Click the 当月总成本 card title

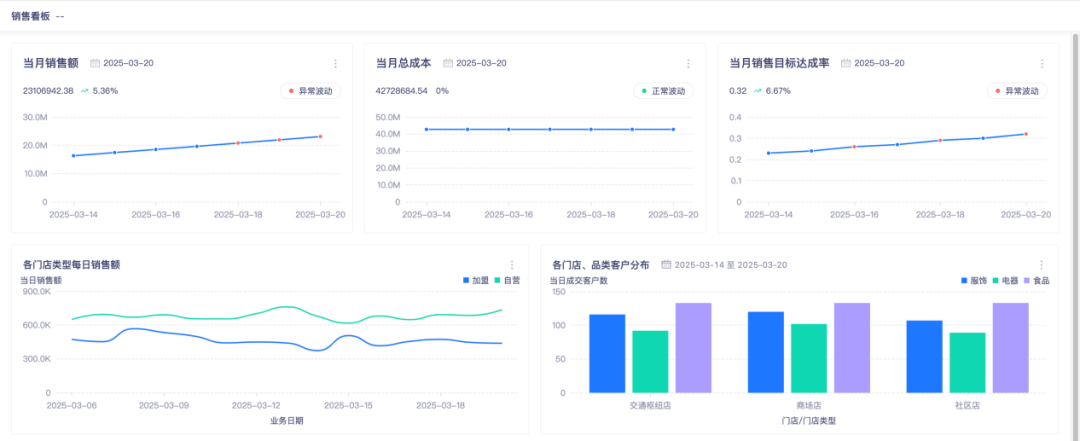[x=404, y=63]
